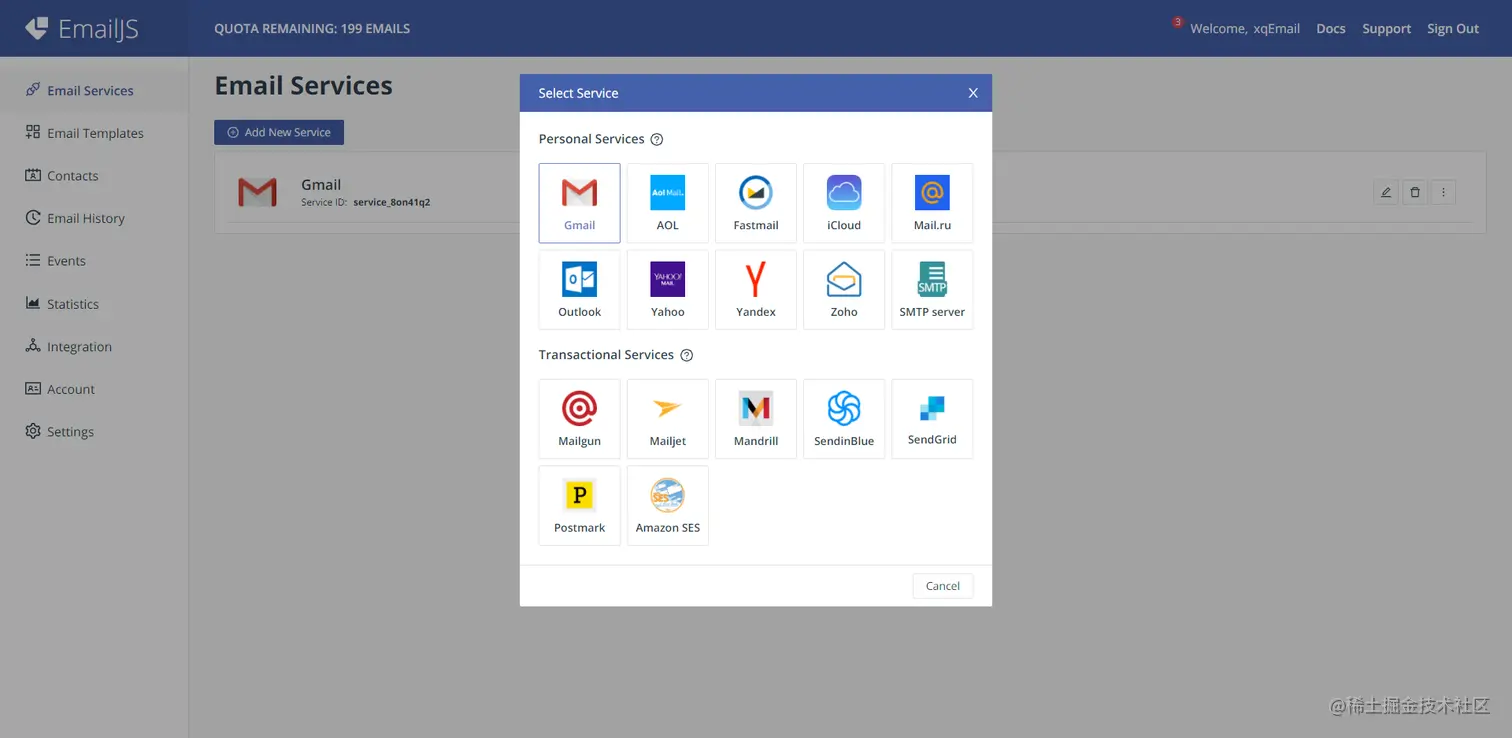Select the SendinBlue service tile
Screen dimensions: 1512x738
[x=844, y=419]
